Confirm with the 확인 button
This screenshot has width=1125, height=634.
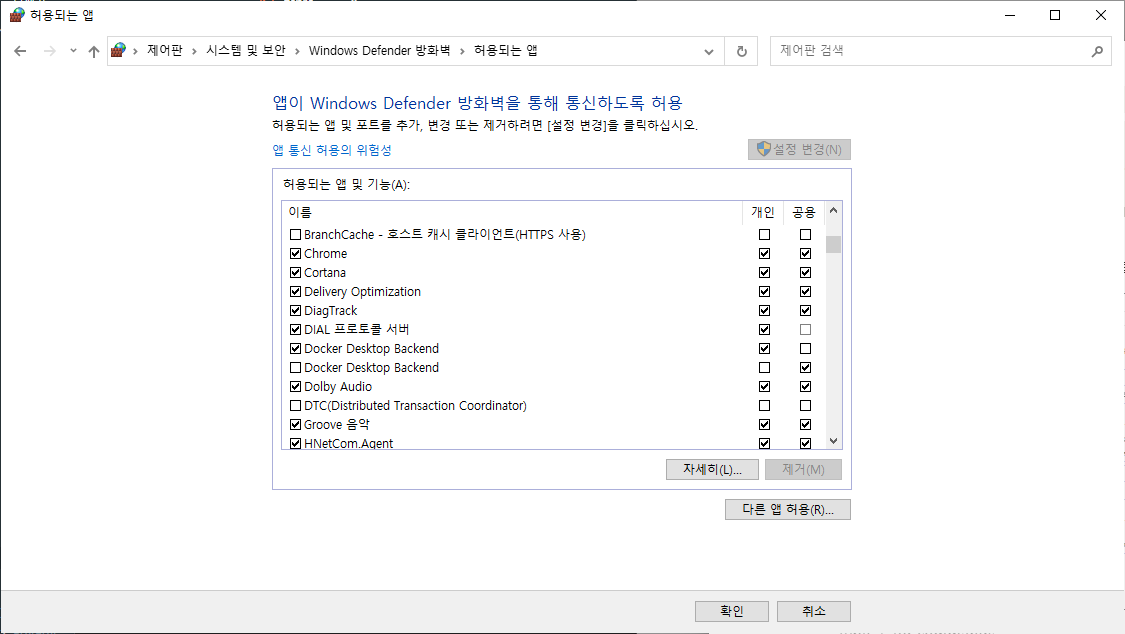pyautogui.click(x=732, y=611)
